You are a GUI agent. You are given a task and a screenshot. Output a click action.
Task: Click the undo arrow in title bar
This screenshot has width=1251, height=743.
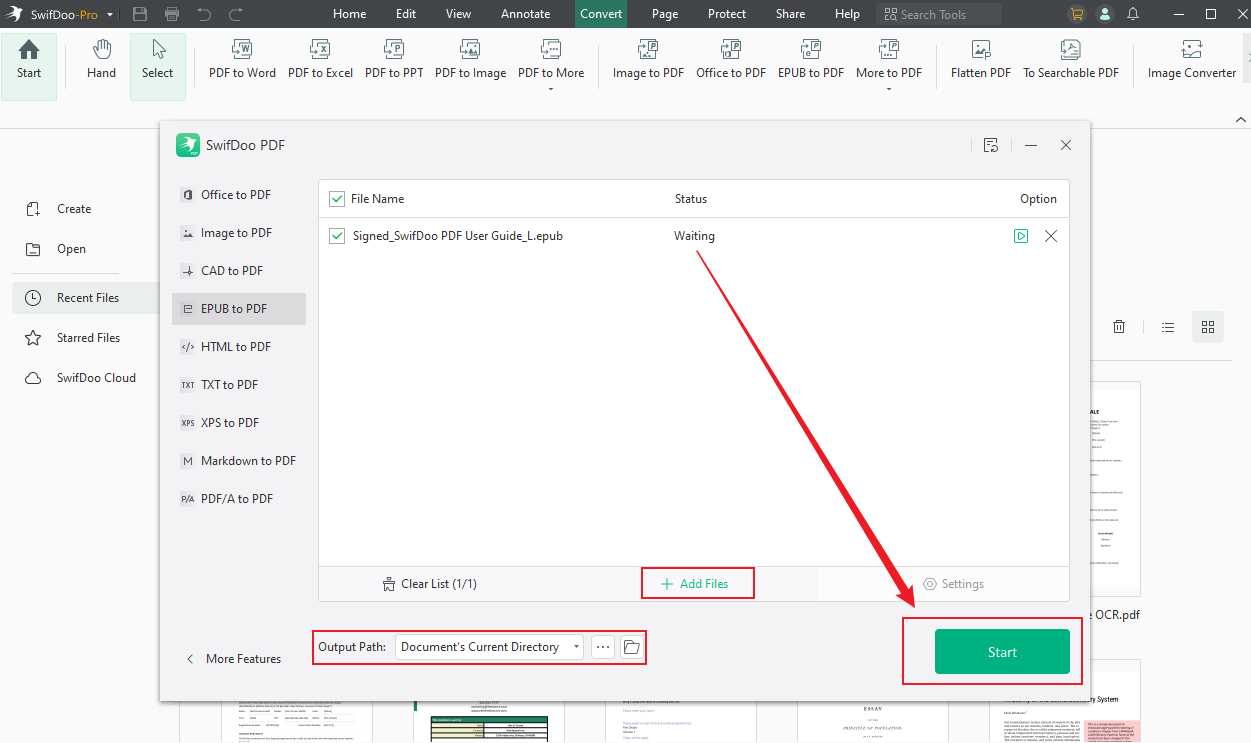(204, 14)
